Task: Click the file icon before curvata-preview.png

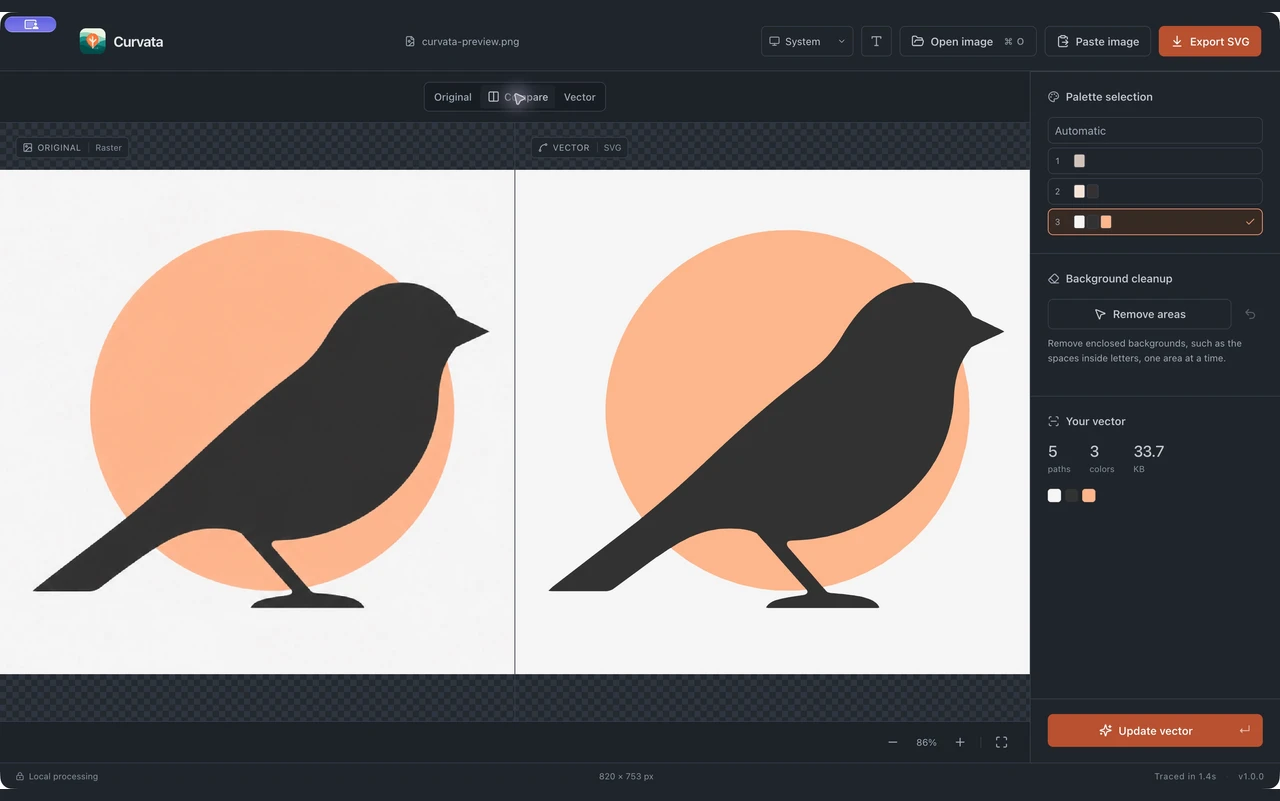Action: (x=410, y=42)
